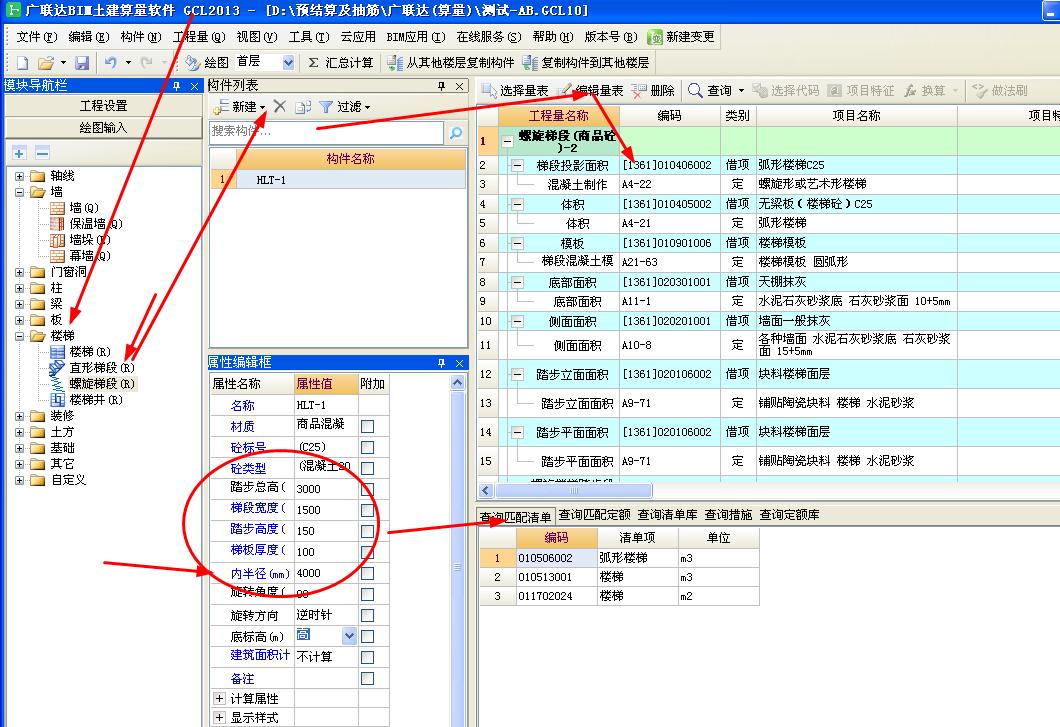Pin the 构件列表 panel
The height and width of the screenshot is (727, 1060).
441,86
